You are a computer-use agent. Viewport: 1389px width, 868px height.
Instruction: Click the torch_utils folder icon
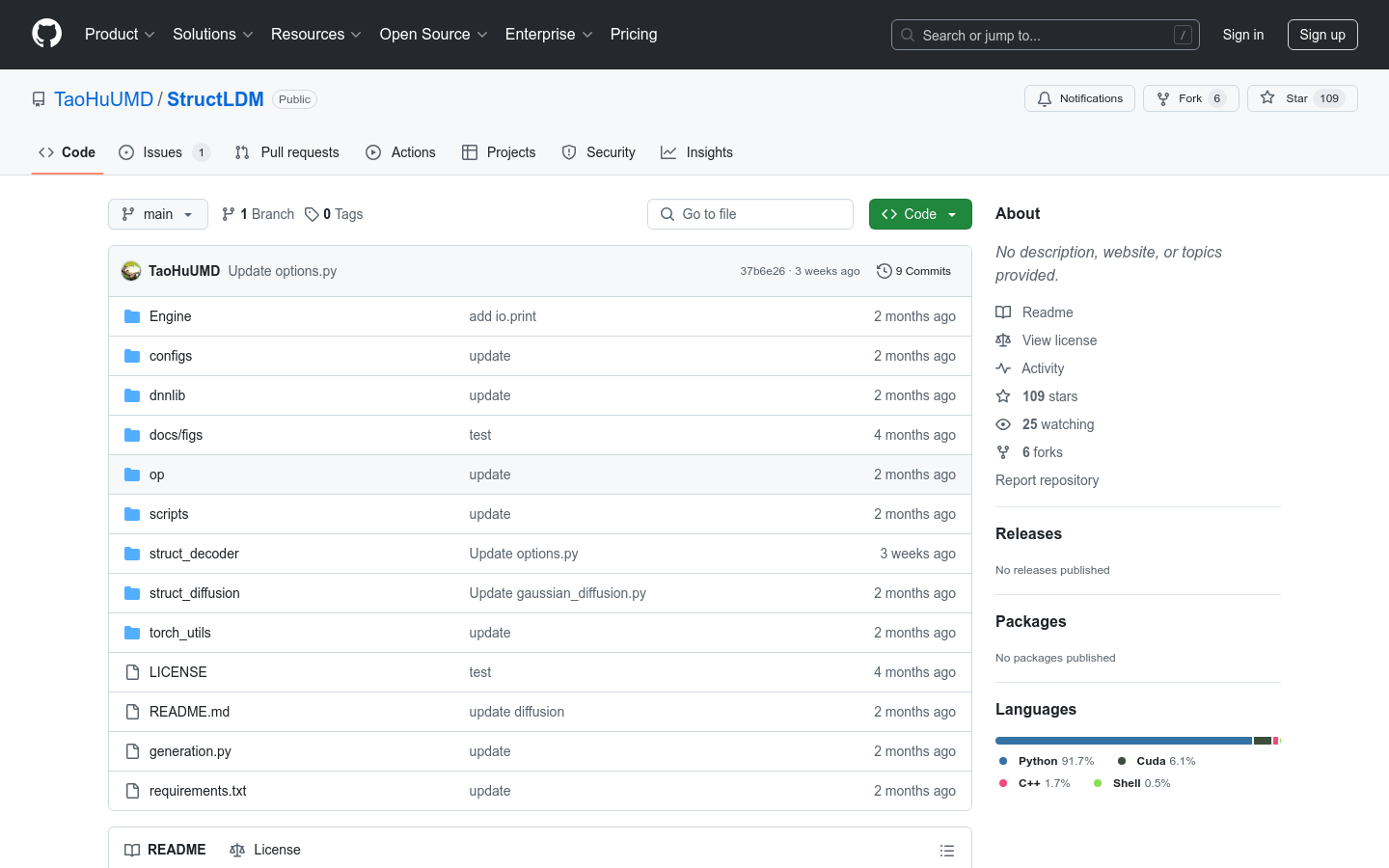pos(132,633)
